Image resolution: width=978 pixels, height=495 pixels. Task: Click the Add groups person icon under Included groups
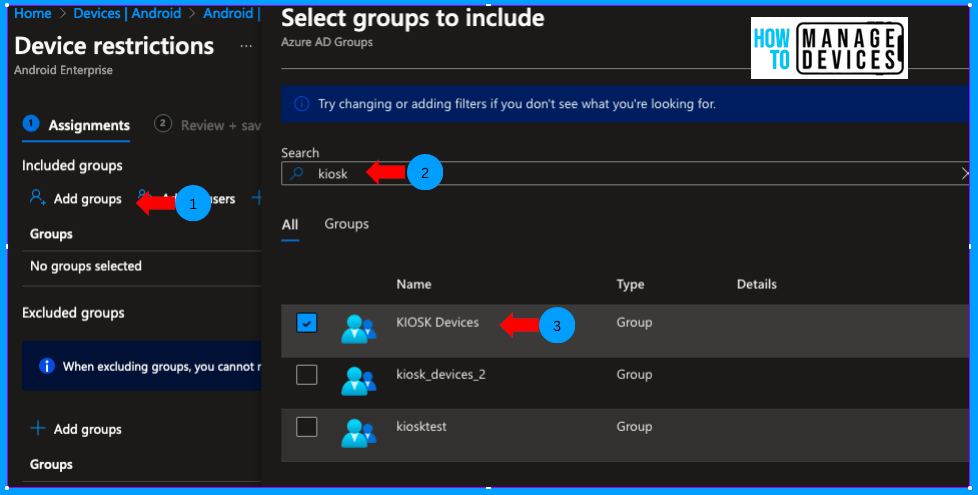[x=37, y=198]
